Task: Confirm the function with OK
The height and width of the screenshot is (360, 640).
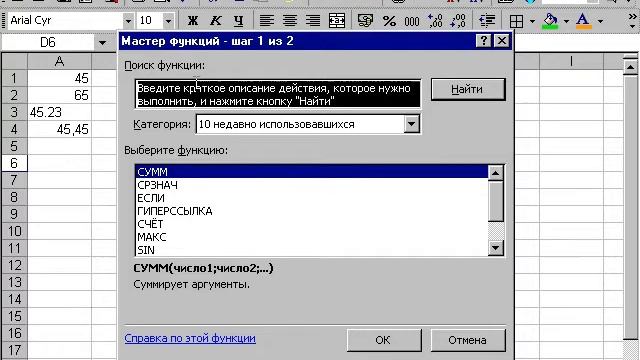Action: [384, 340]
